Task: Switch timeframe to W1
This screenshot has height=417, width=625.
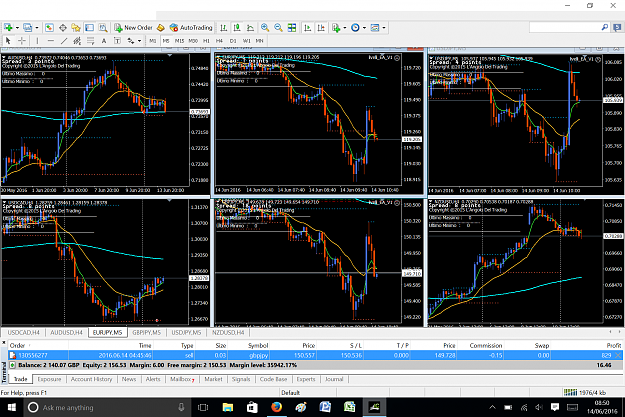Action: (x=246, y=41)
